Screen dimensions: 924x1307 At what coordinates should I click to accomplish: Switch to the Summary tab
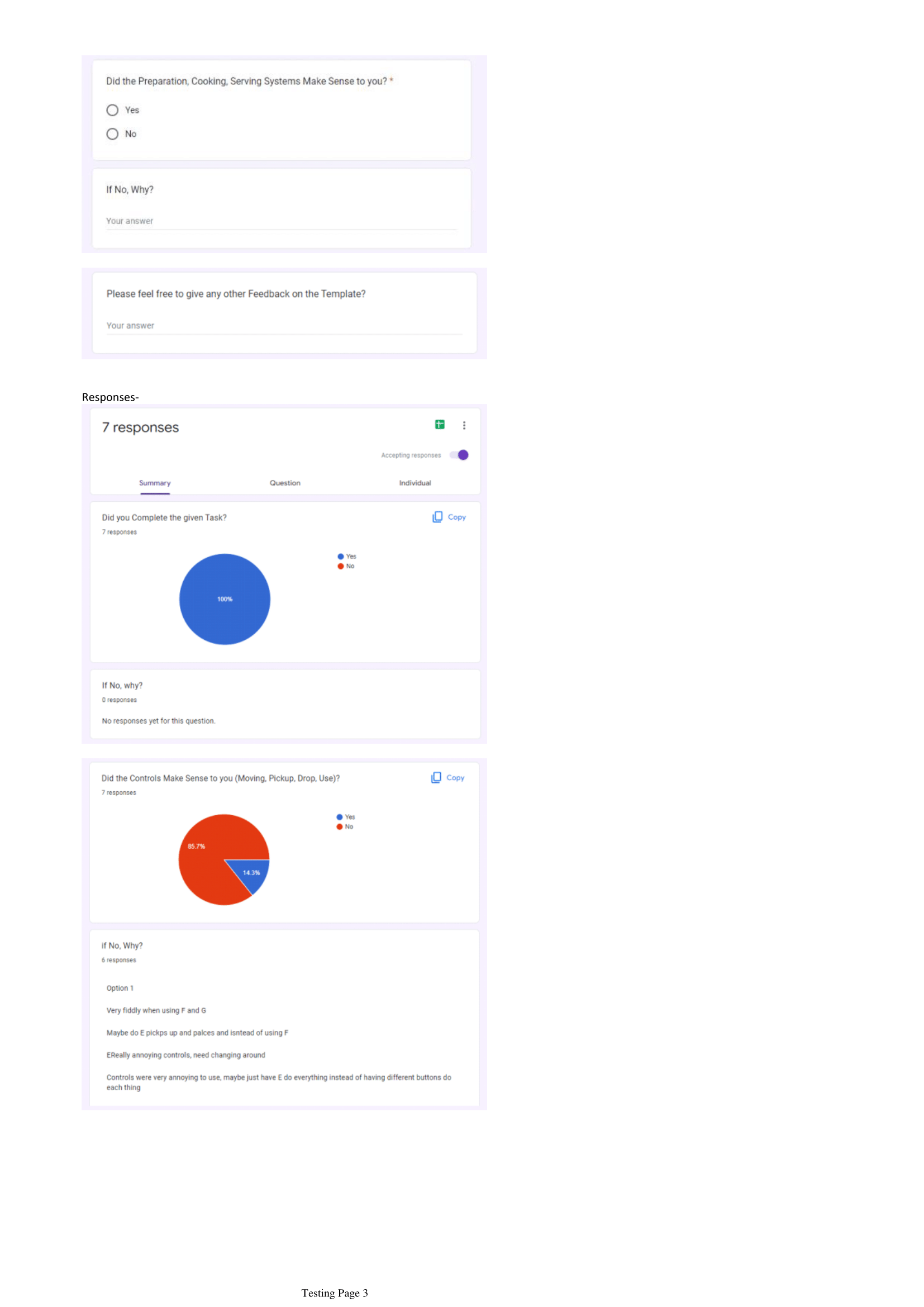(155, 483)
